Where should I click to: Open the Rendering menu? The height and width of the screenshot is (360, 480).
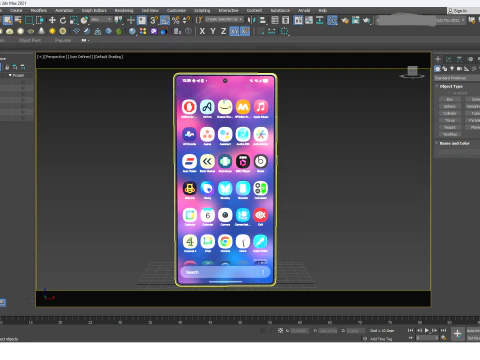[x=124, y=10]
